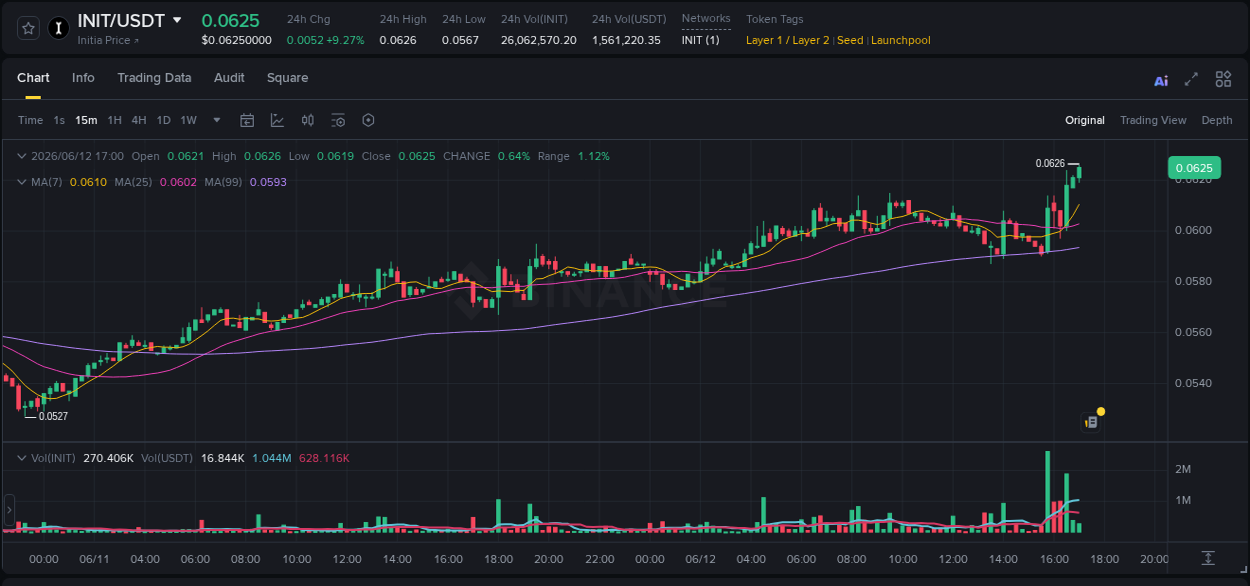This screenshot has width=1250, height=586.
Task: Click the 06/12 date on time axis
Action: pyautogui.click(x=701, y=559)
